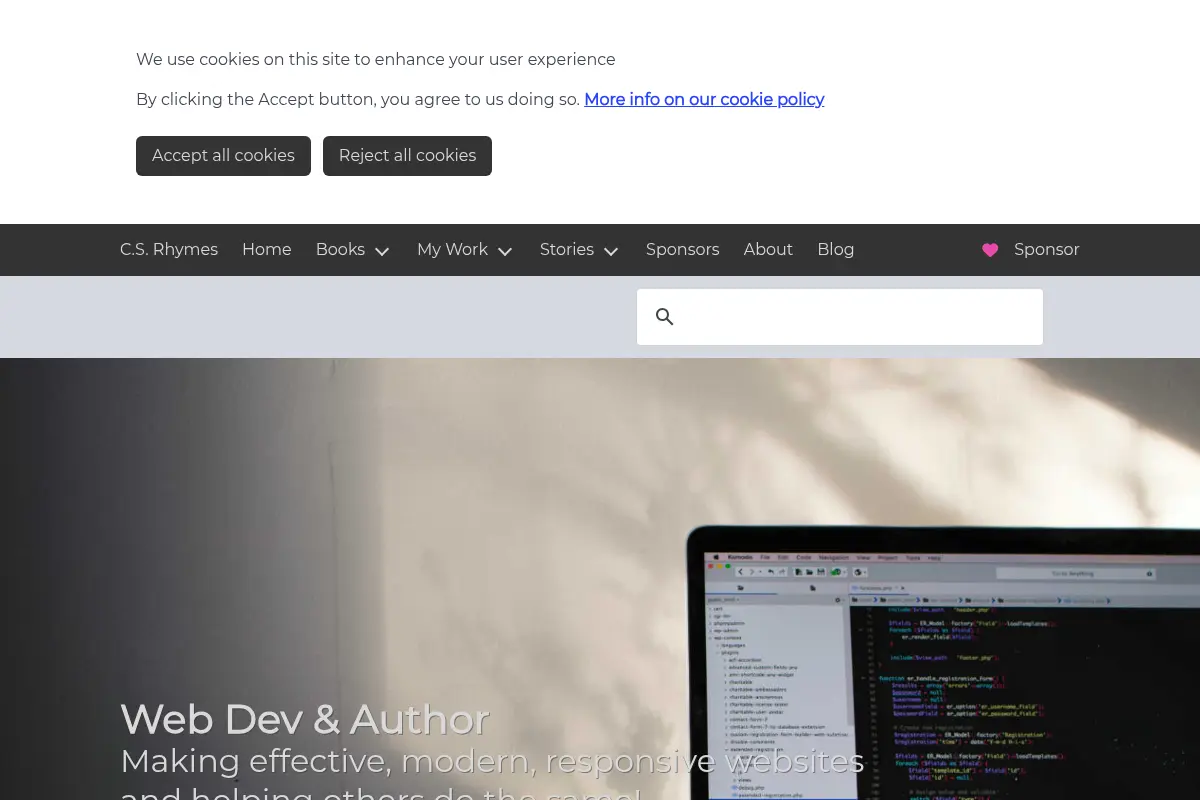Viewport: 1200px width, 800px height.
Task: Expand the Stories chevron arrow
Action: [611, 251]
